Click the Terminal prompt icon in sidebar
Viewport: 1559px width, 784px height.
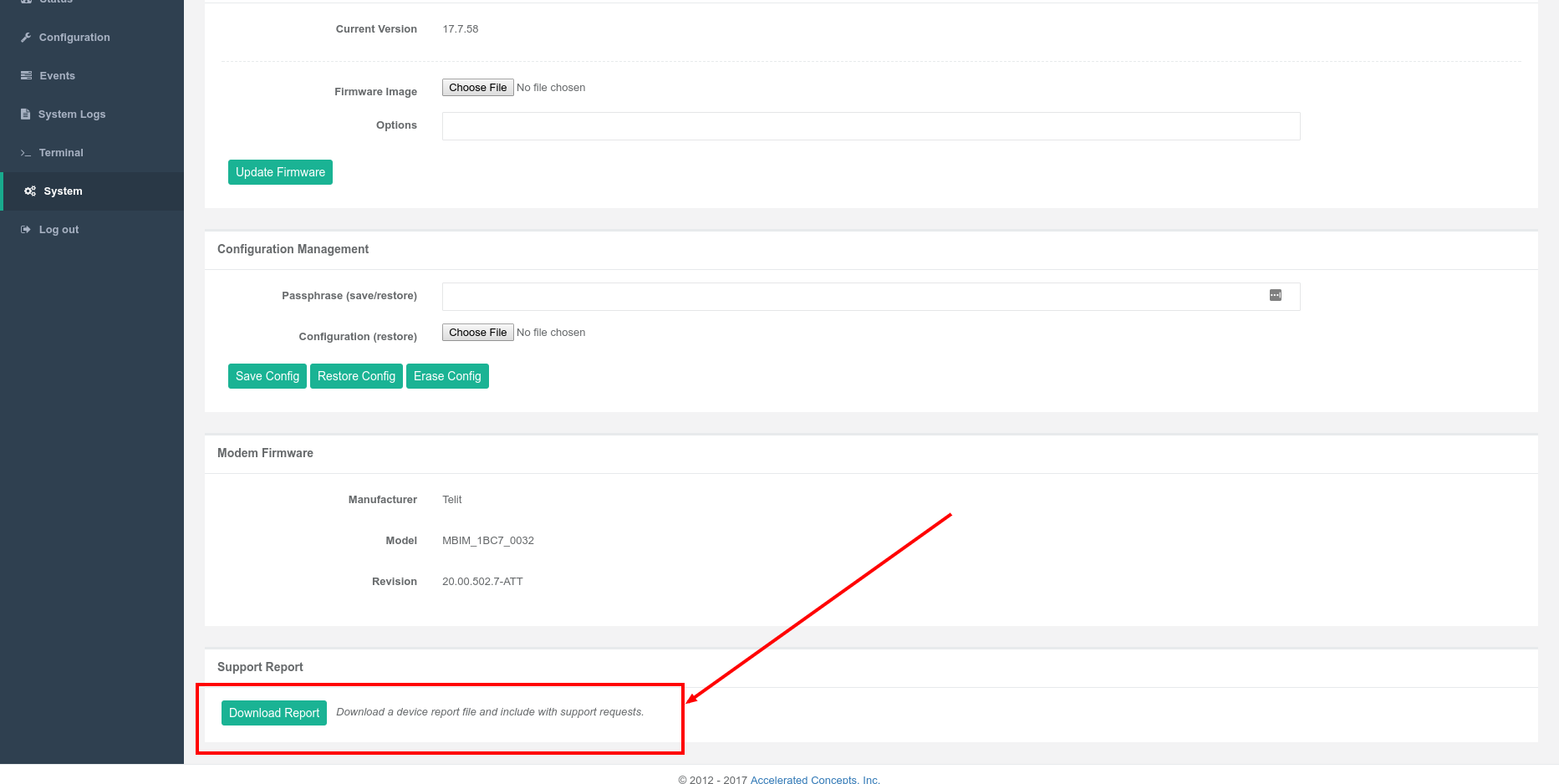pyautogui.click(x=26, y=153)
